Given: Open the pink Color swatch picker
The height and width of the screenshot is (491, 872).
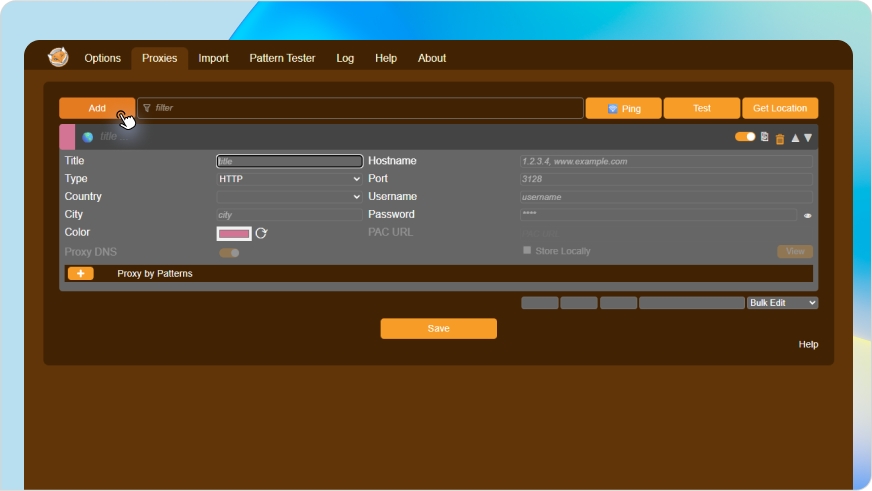Looking at the screenshot, I should pos(234,233).
